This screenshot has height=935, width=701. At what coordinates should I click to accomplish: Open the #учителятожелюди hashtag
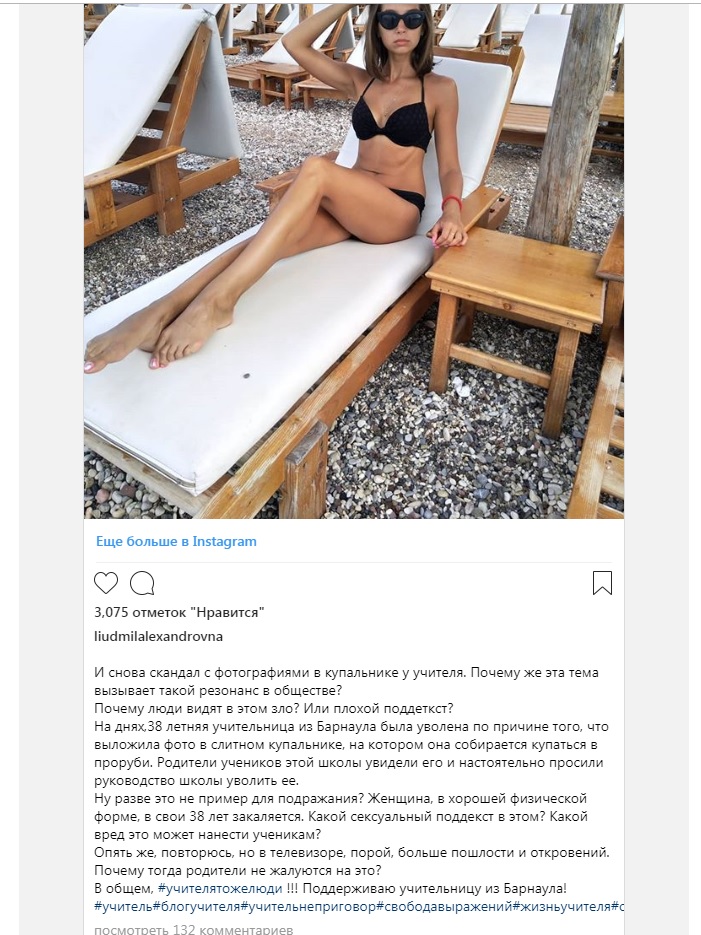[221, 888]
